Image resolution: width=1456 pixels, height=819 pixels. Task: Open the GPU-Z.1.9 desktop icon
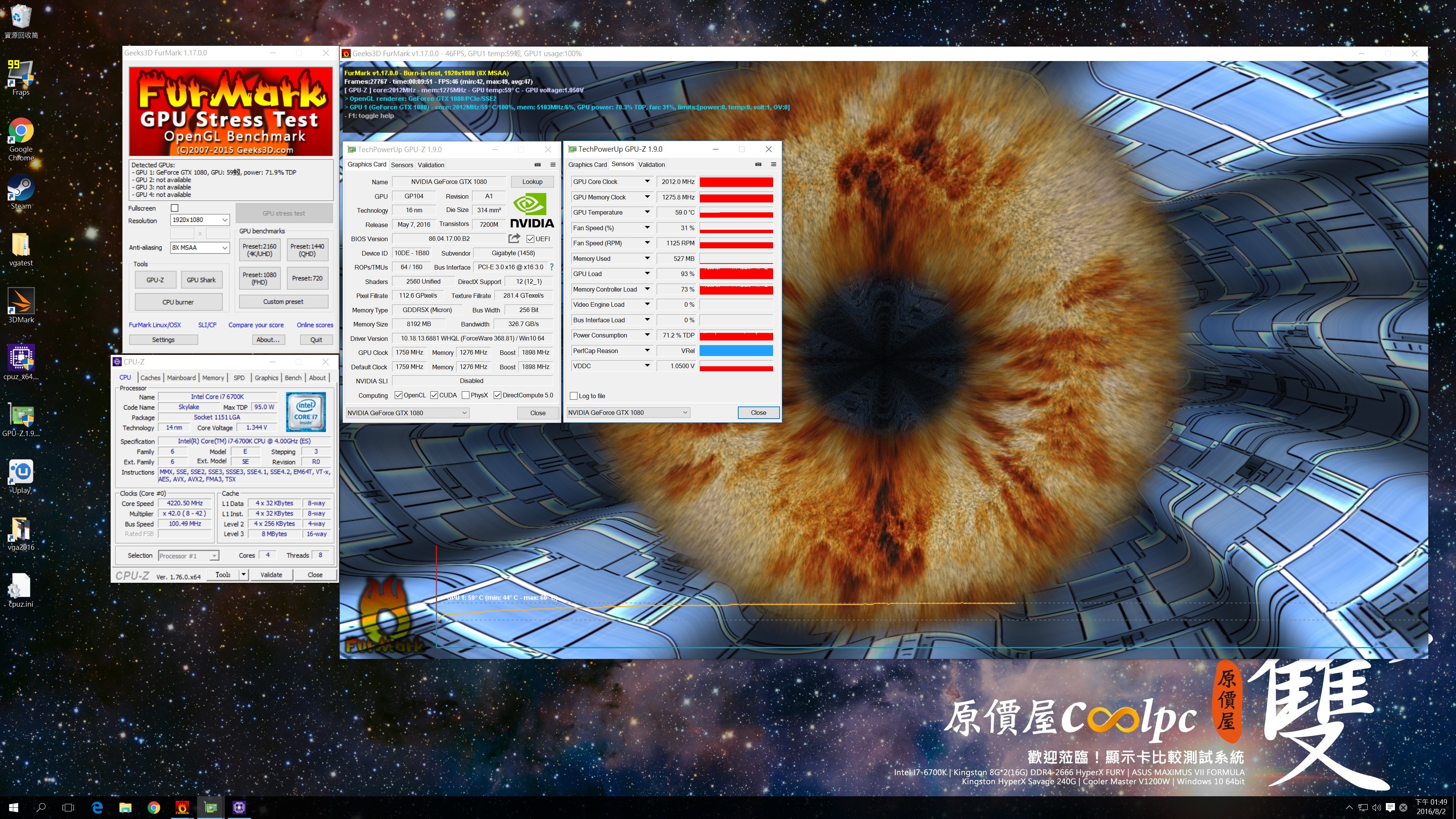point(21,420)
